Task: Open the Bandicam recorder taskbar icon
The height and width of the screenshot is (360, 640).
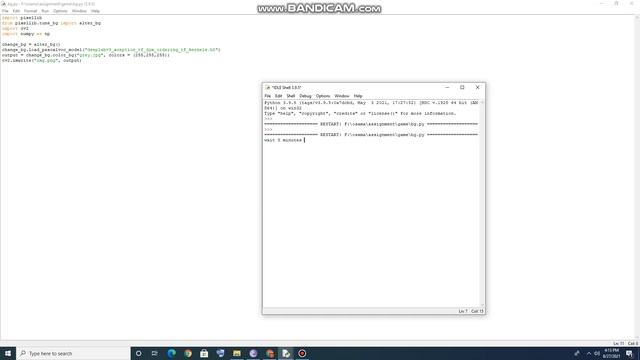Action: pos(302,353)
